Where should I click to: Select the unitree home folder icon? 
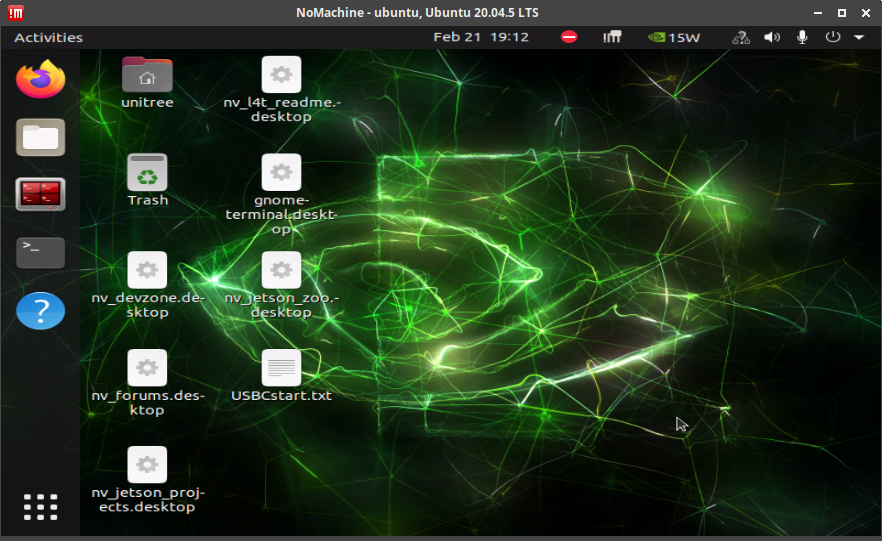point(147,75)
